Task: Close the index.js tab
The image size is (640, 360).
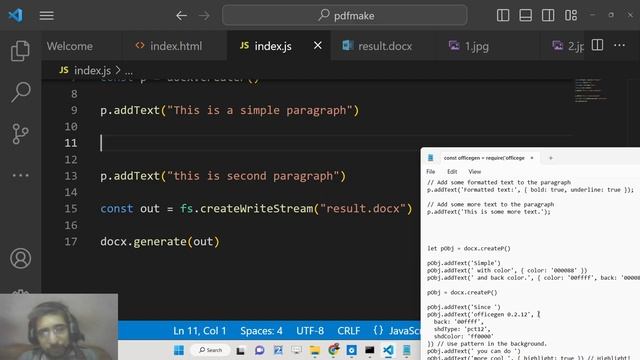Action: 318,46
